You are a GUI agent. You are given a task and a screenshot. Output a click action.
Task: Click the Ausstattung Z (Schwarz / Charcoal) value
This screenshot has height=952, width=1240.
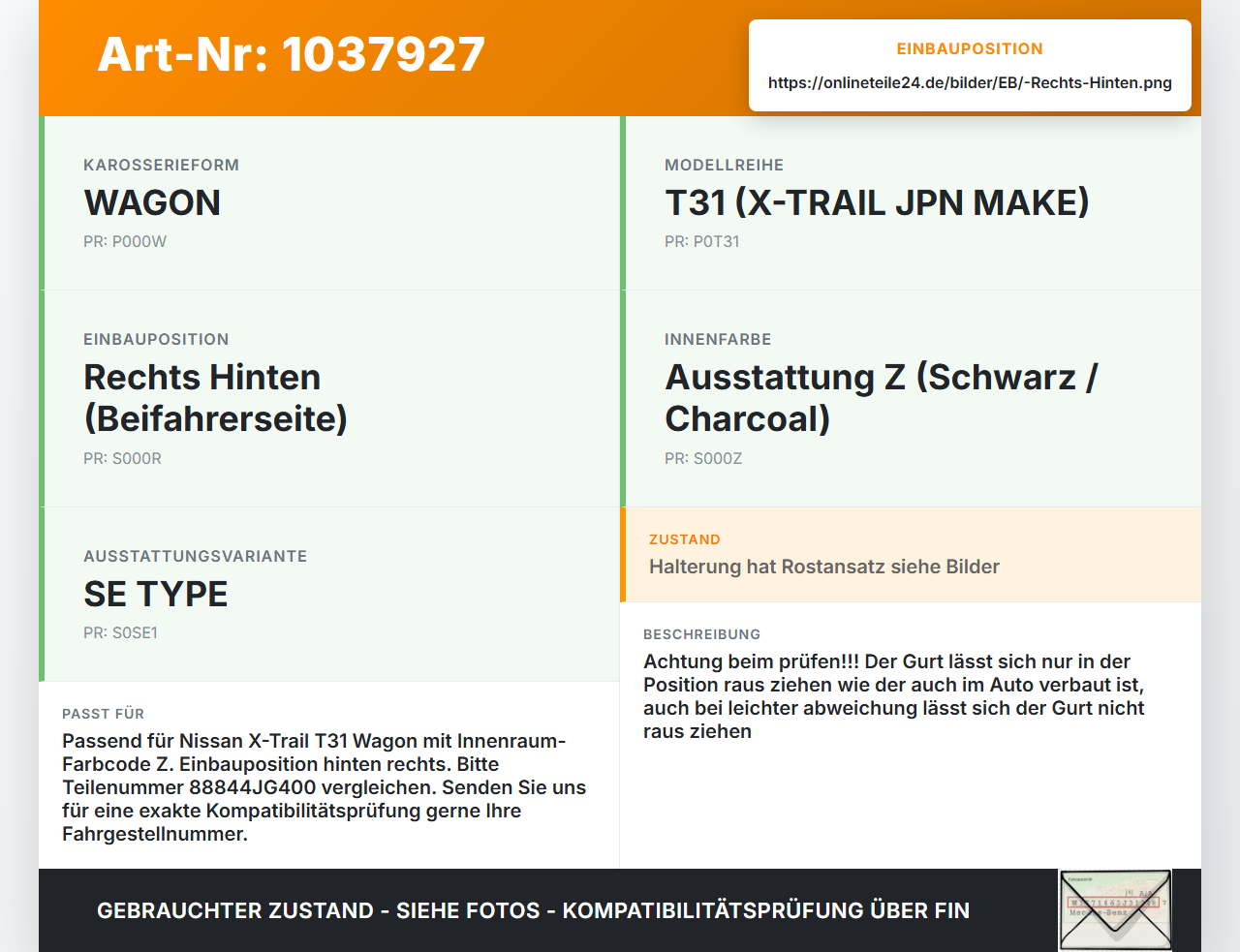coord(881,398)
